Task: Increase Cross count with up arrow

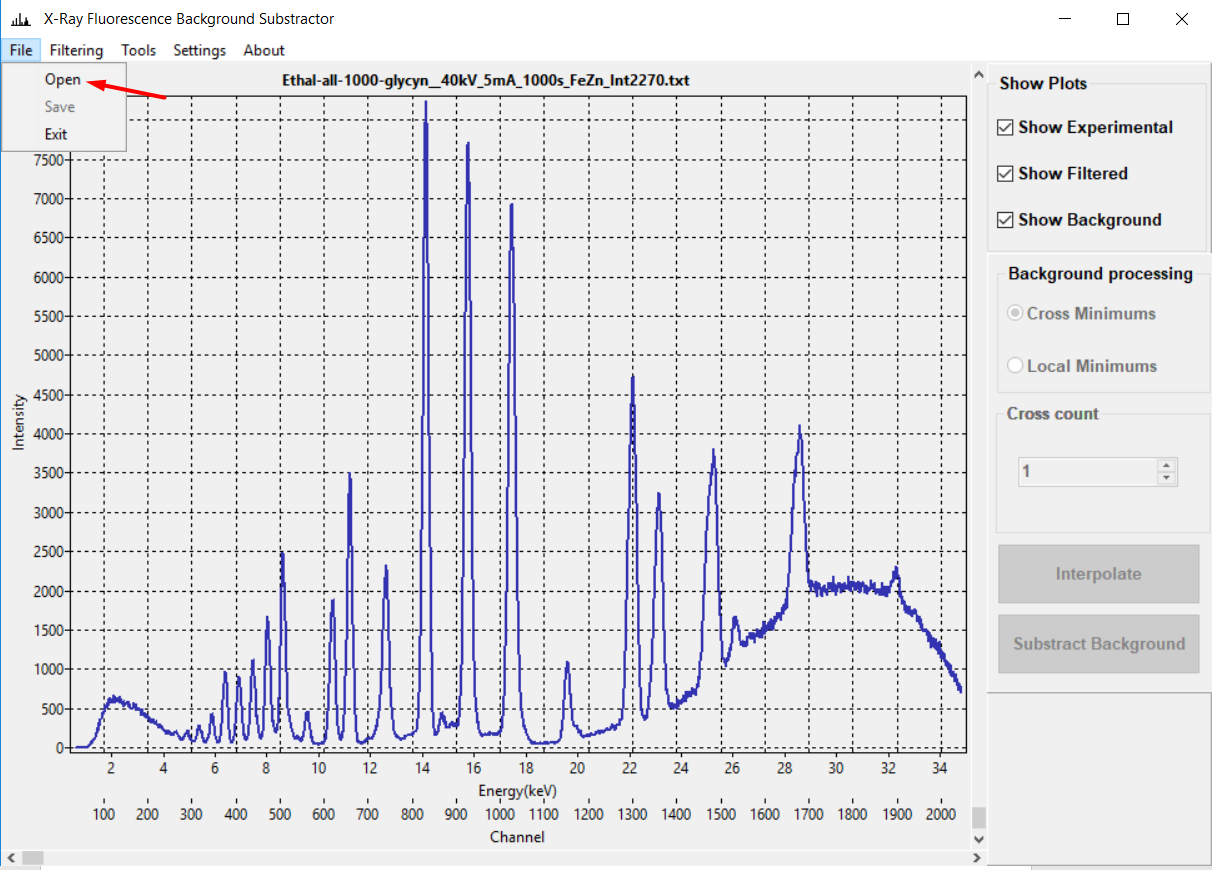Action: 1166,465
